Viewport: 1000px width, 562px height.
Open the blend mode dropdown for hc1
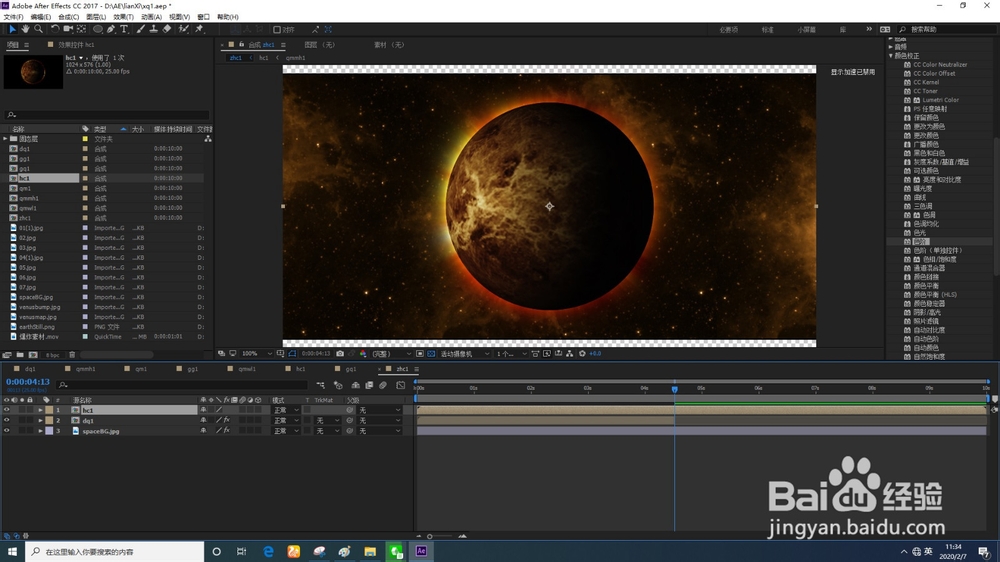286,410
